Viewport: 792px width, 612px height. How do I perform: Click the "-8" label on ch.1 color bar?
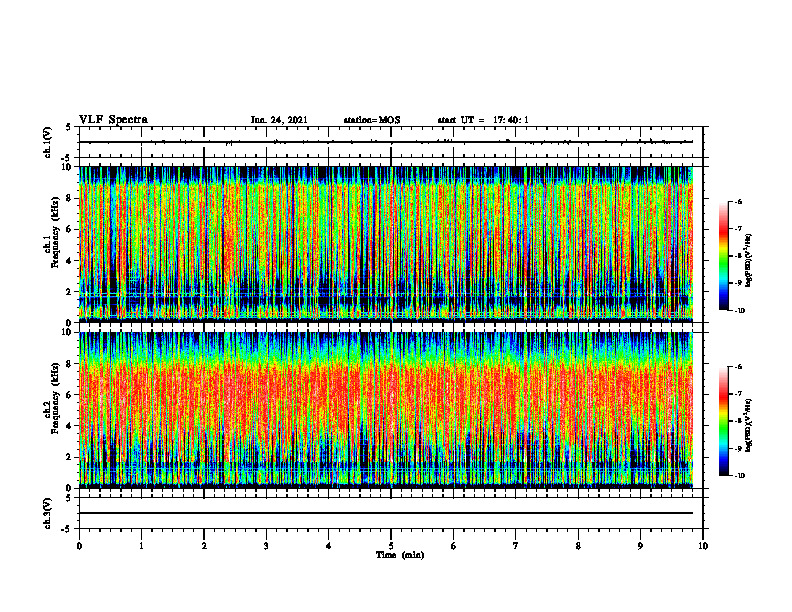(738, 256)
